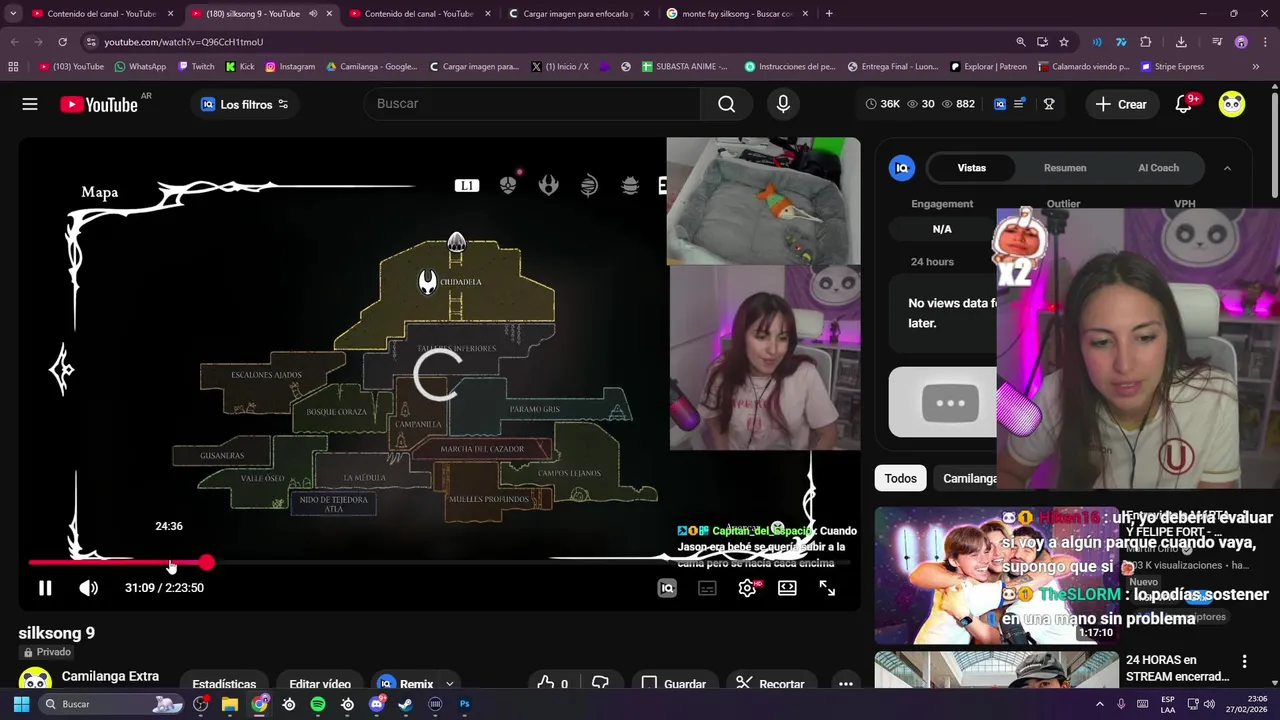This screenshot has width=1280, height=720.
Task: Open the player settings gear
Action: (747, 588)
